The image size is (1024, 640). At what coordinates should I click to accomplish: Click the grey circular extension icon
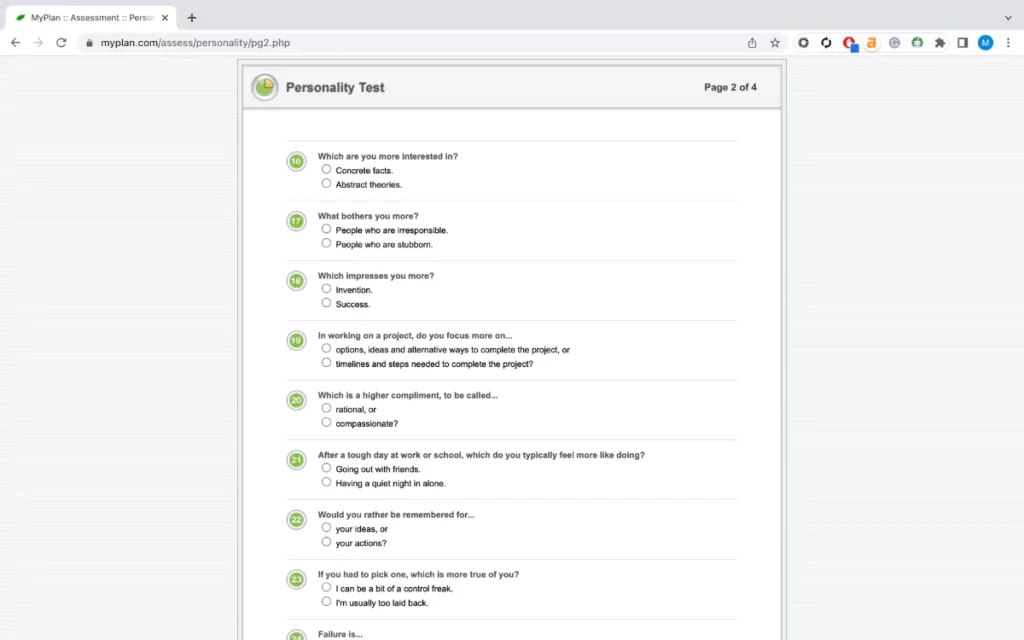click(894, 42)
